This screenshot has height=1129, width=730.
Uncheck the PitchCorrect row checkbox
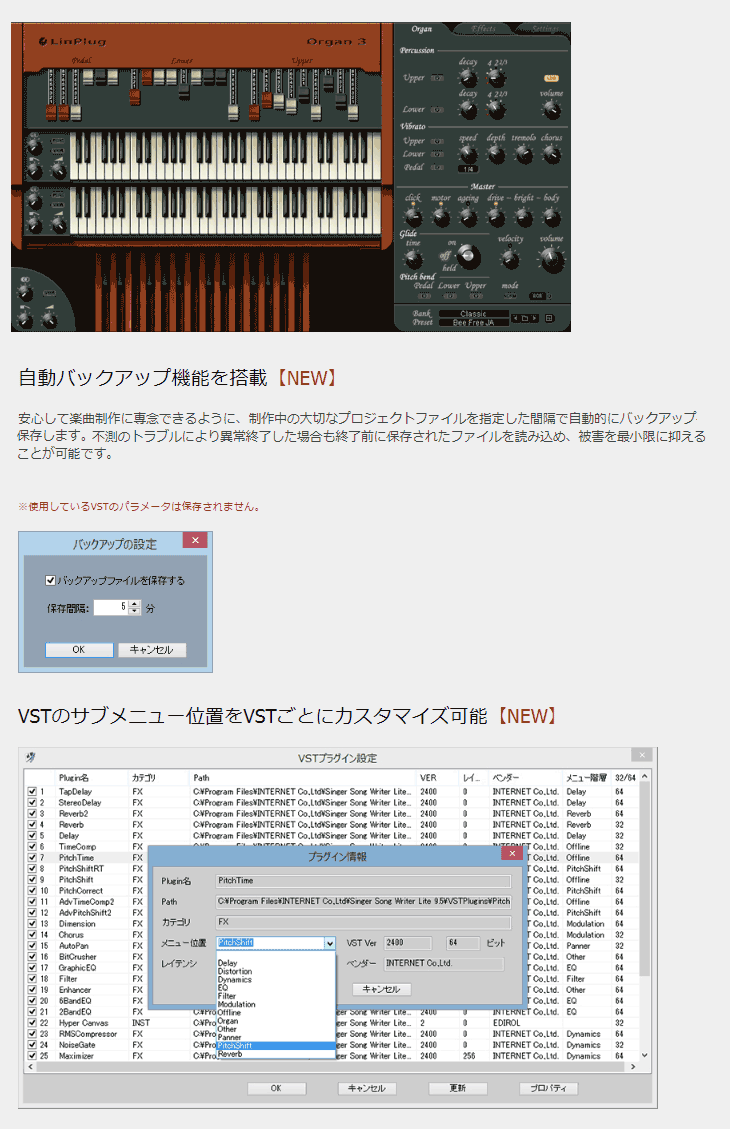tap(32, 891)
